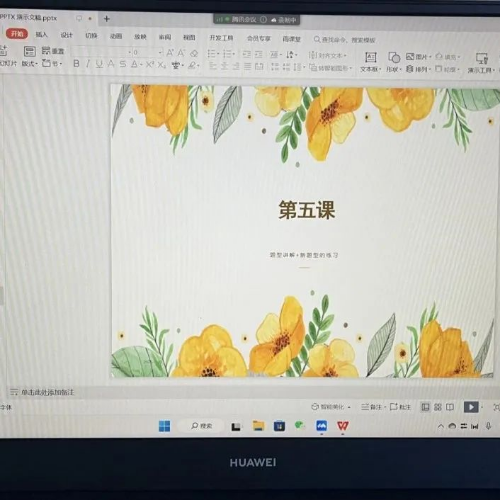Open the 智能美化 dropdown arrow
The width and height of the screenshot is (500, 500).
coord(349,407)
